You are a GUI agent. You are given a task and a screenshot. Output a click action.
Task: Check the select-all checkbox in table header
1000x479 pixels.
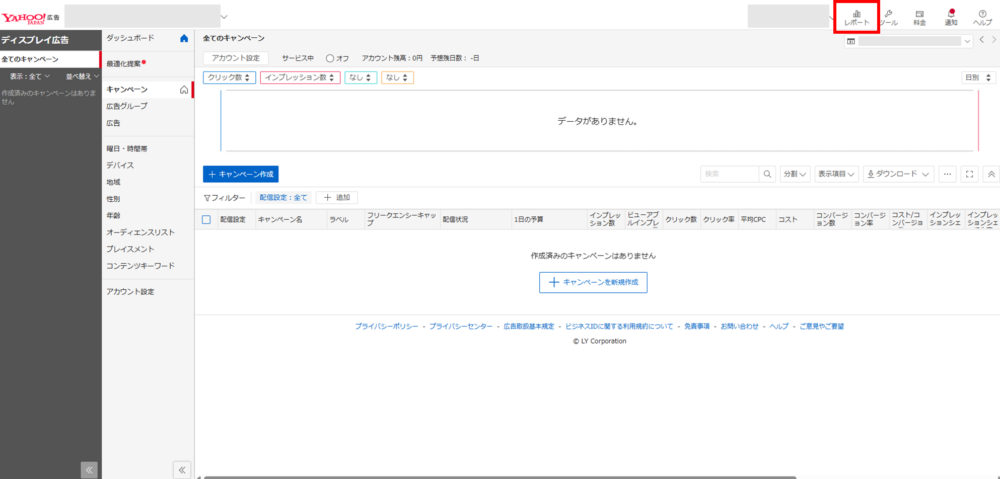pos(207,220)
